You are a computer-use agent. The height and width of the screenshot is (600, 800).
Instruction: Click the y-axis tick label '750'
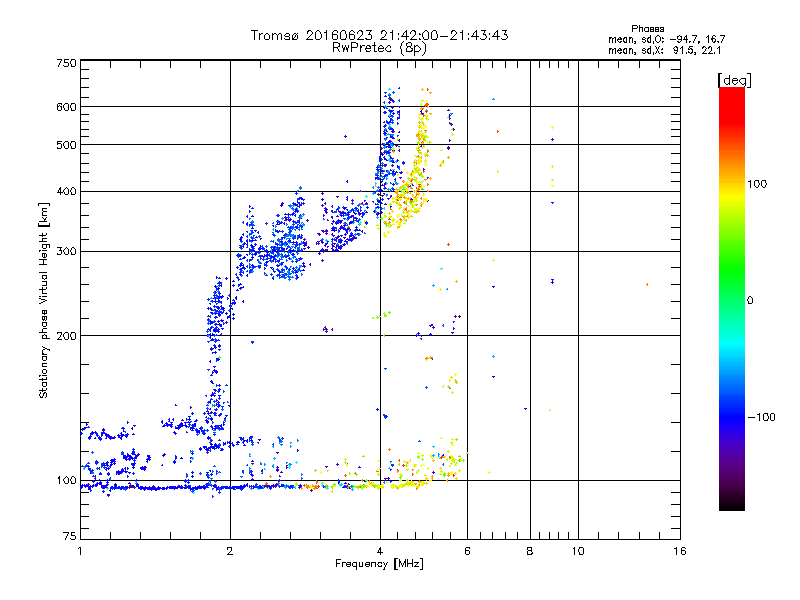(x=66, y=63)
